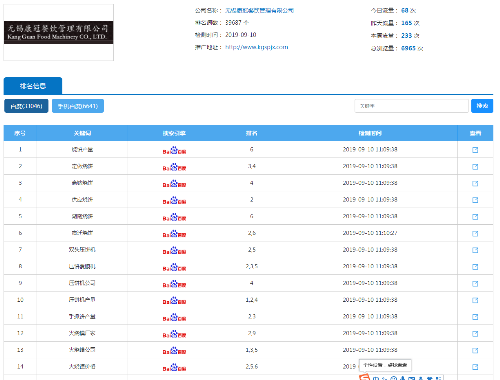Click the Baidu logo in row 1
500x380 pixels.
click(x=174, y=150)
